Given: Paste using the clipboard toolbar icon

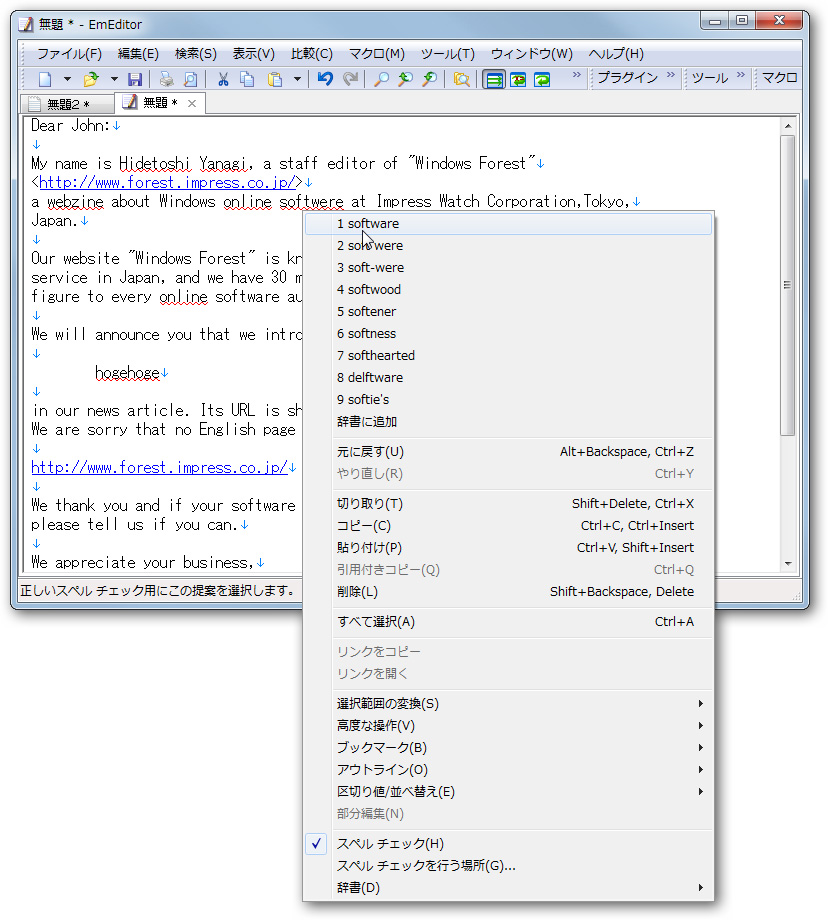Looking at the screenshot, I should (275, 79).
